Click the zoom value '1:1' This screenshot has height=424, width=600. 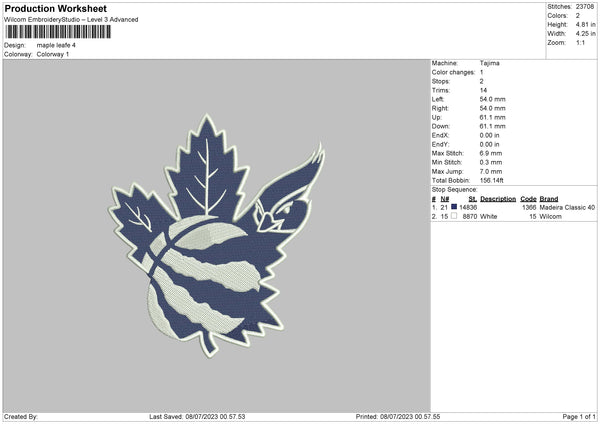(580, 42)
